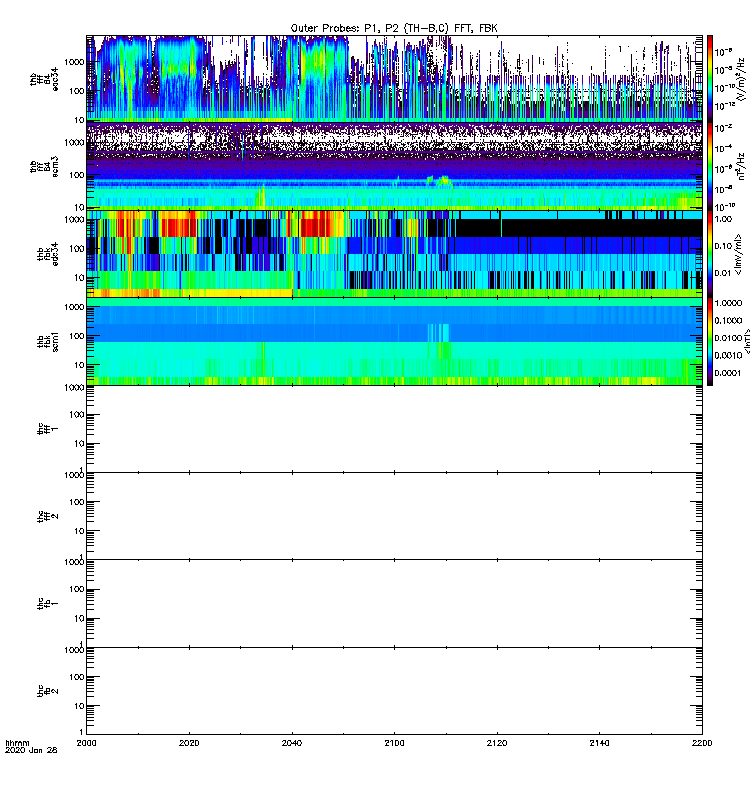Click the 2000 time axis tick label
The height and width of the screenshot is (800, 750).
point(86,743)
